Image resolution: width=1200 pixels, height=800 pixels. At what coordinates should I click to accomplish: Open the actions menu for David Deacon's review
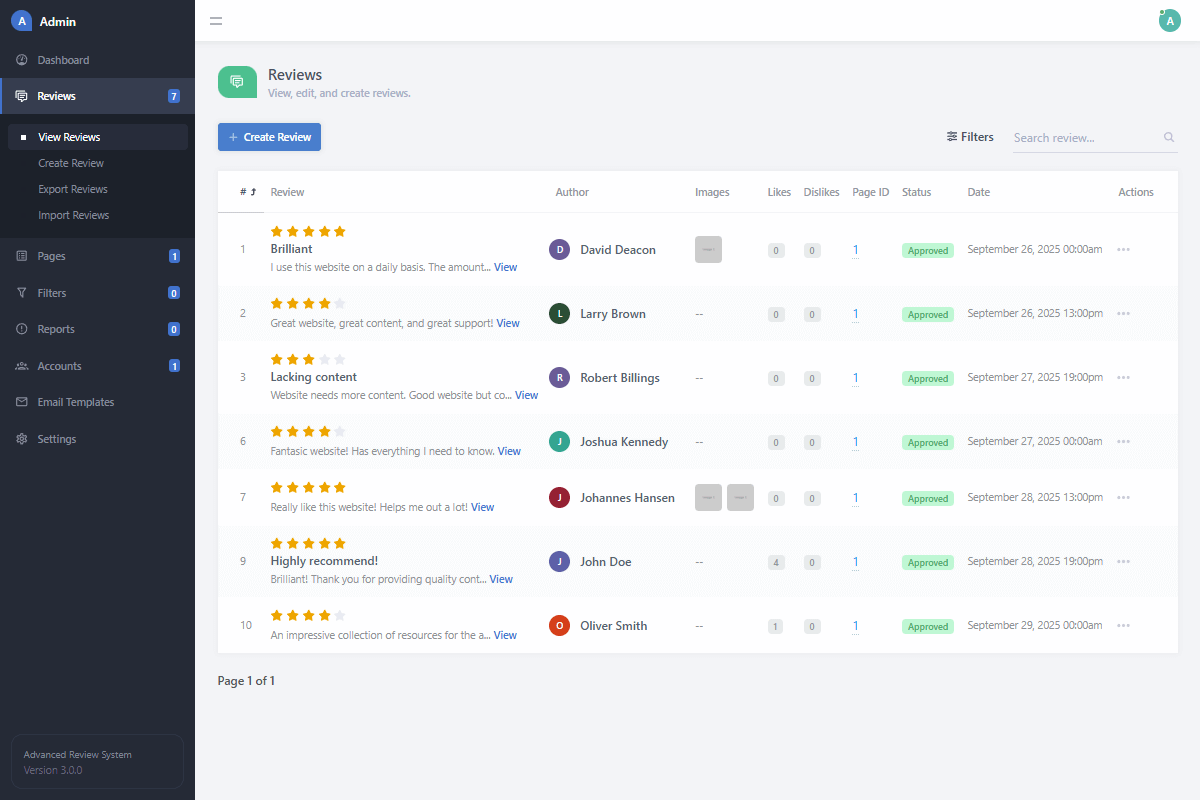tap(1123, 249)
